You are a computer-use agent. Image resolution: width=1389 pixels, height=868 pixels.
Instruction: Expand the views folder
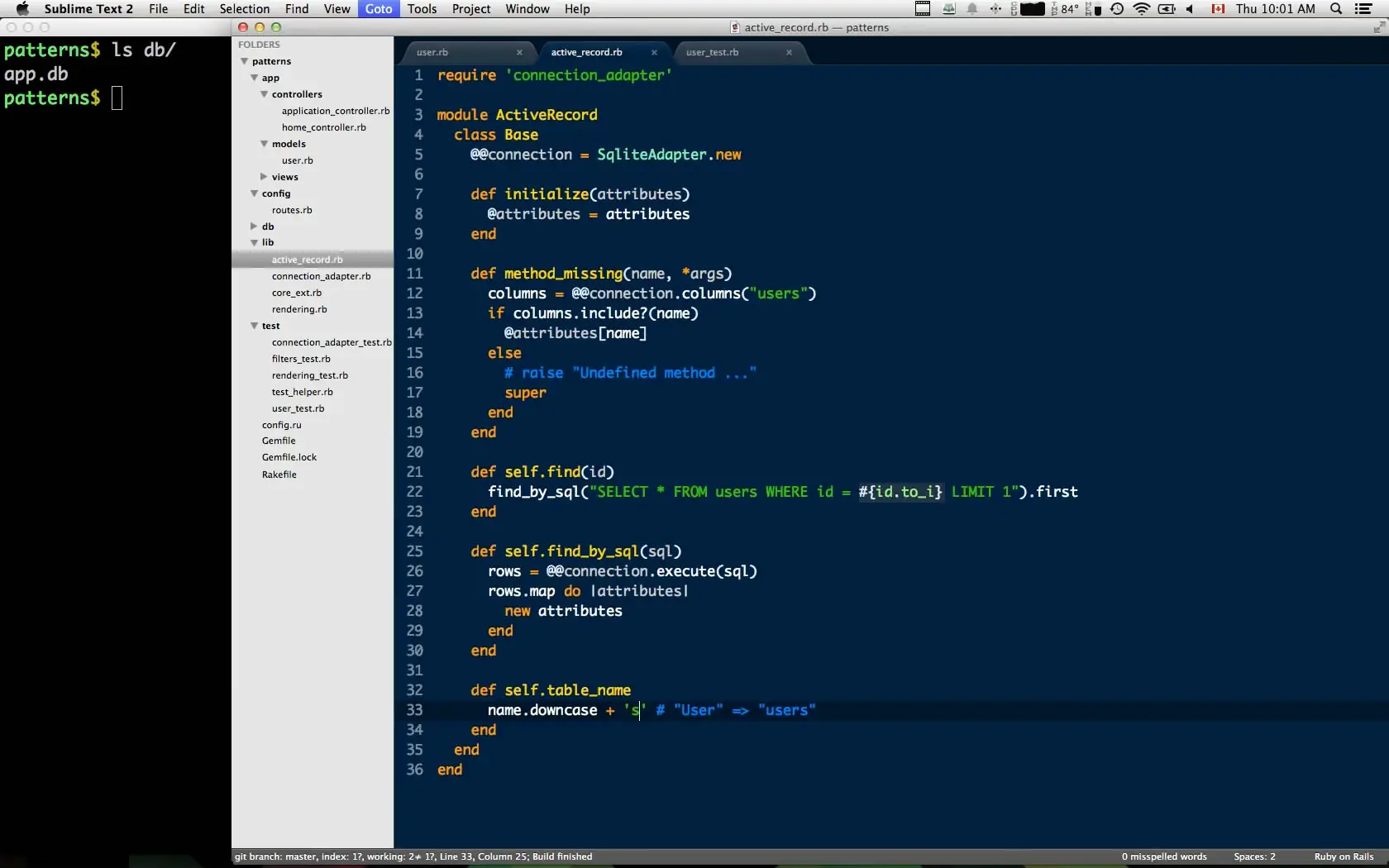click(264, 177)
